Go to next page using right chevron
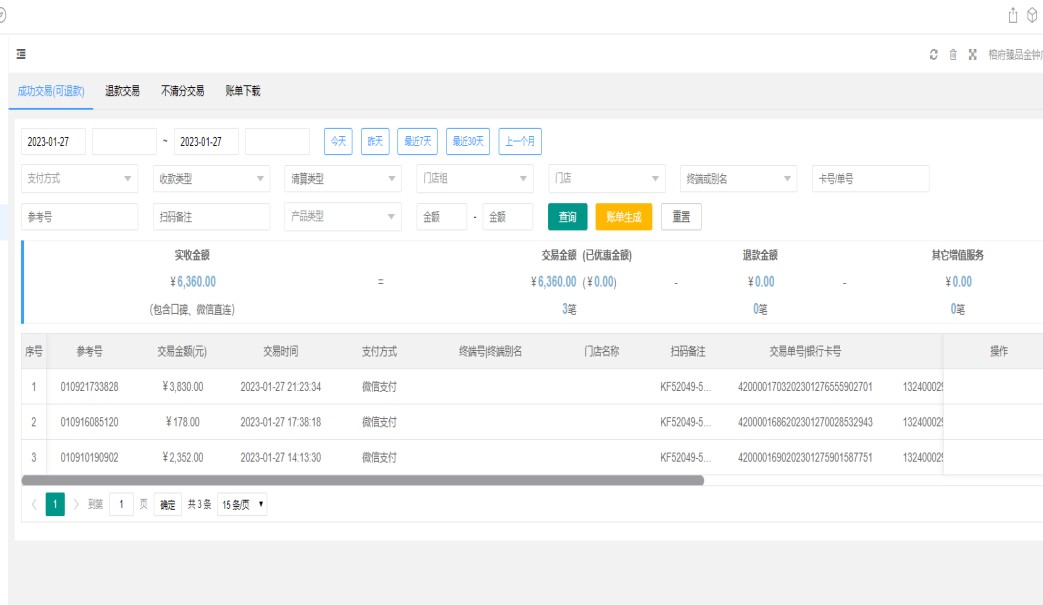 pos(76,504)
